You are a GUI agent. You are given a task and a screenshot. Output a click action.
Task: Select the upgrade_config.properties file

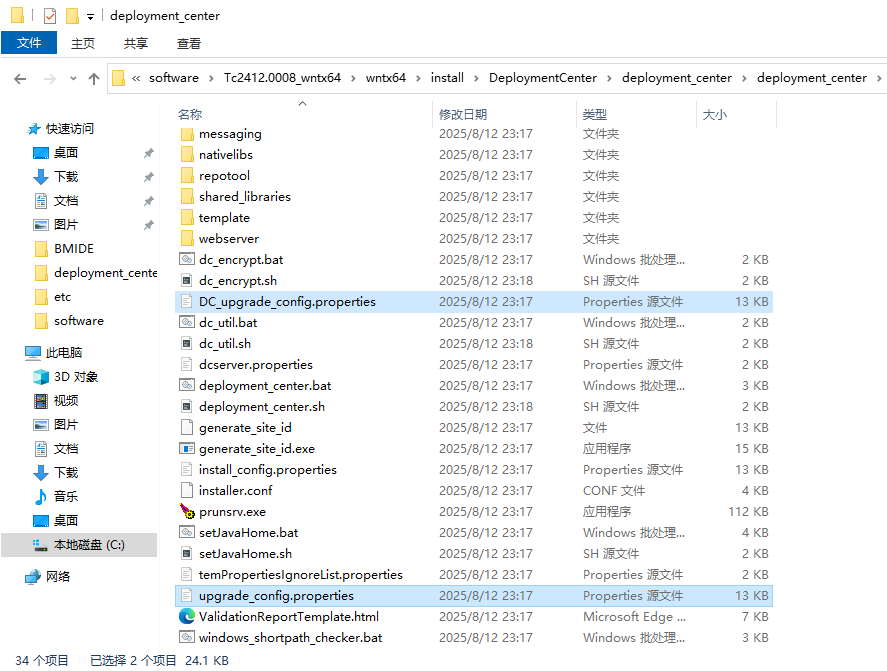pos(275,595)
